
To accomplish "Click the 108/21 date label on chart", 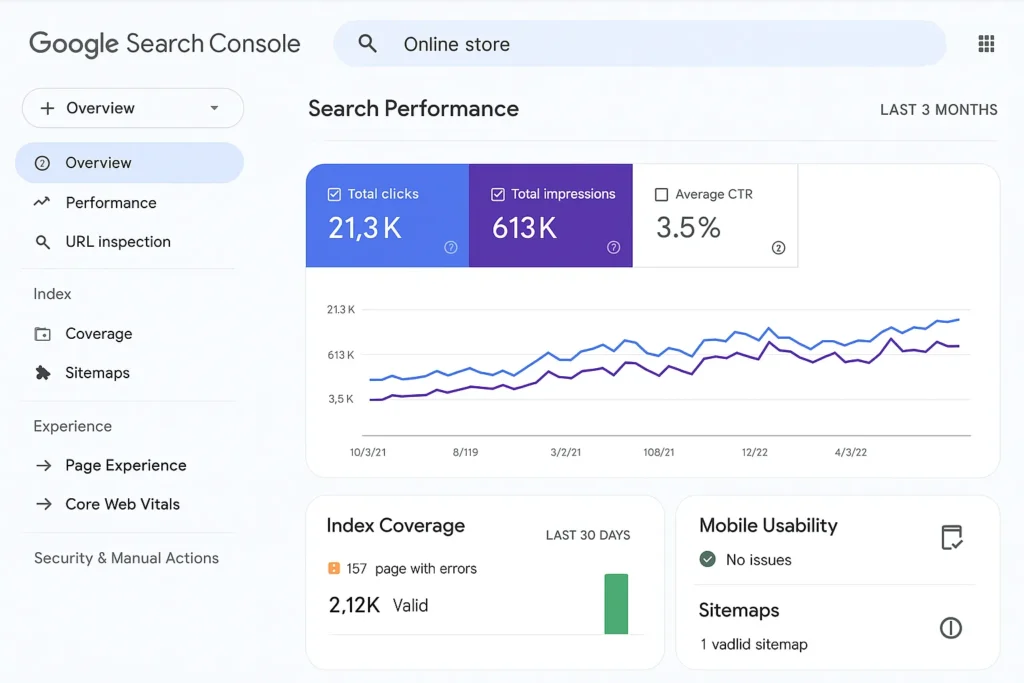I will [658, 452].
